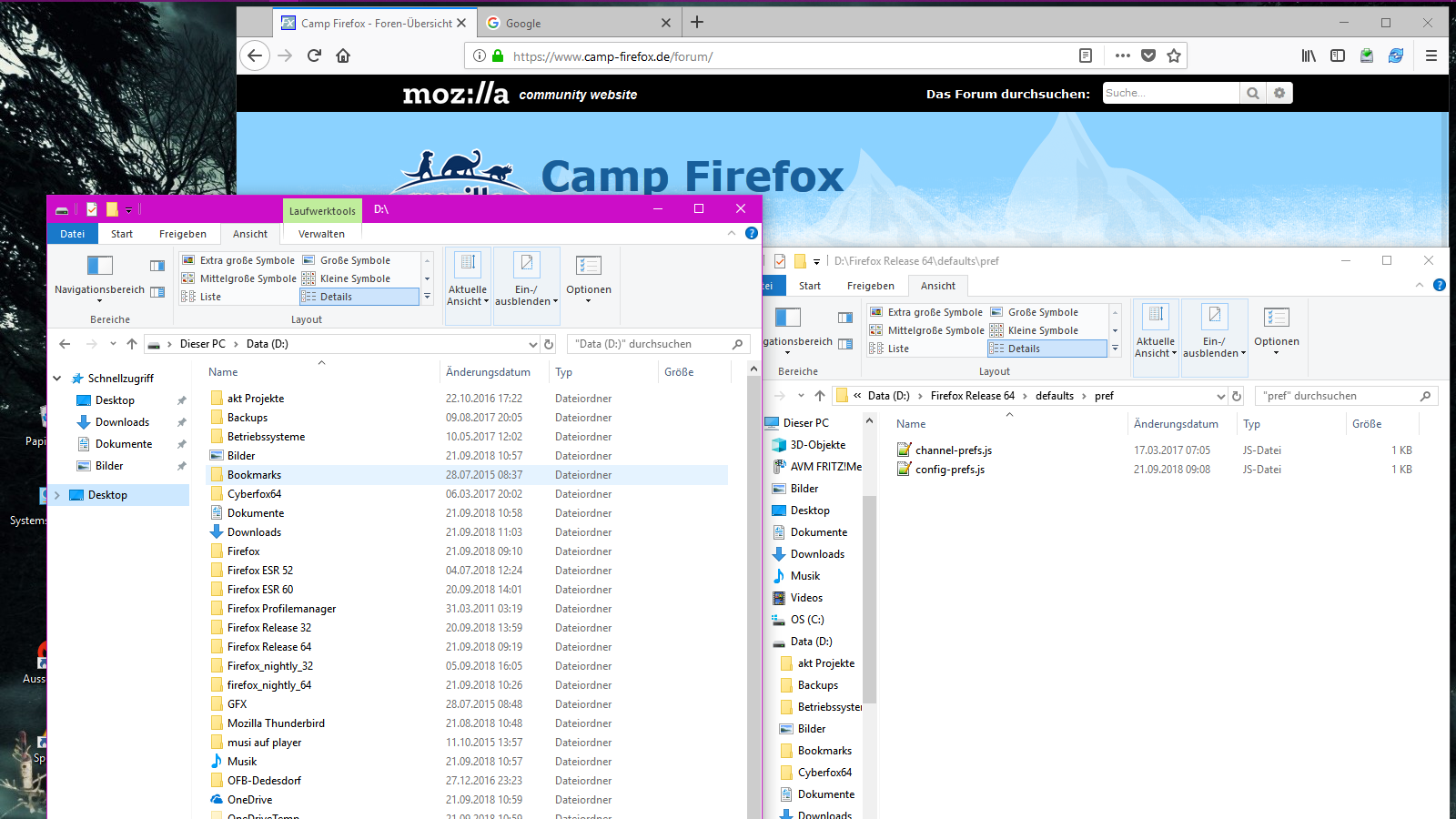Expand layout gallery in D:\ window
The image size is (1456, 819).
tap(427, 297)
